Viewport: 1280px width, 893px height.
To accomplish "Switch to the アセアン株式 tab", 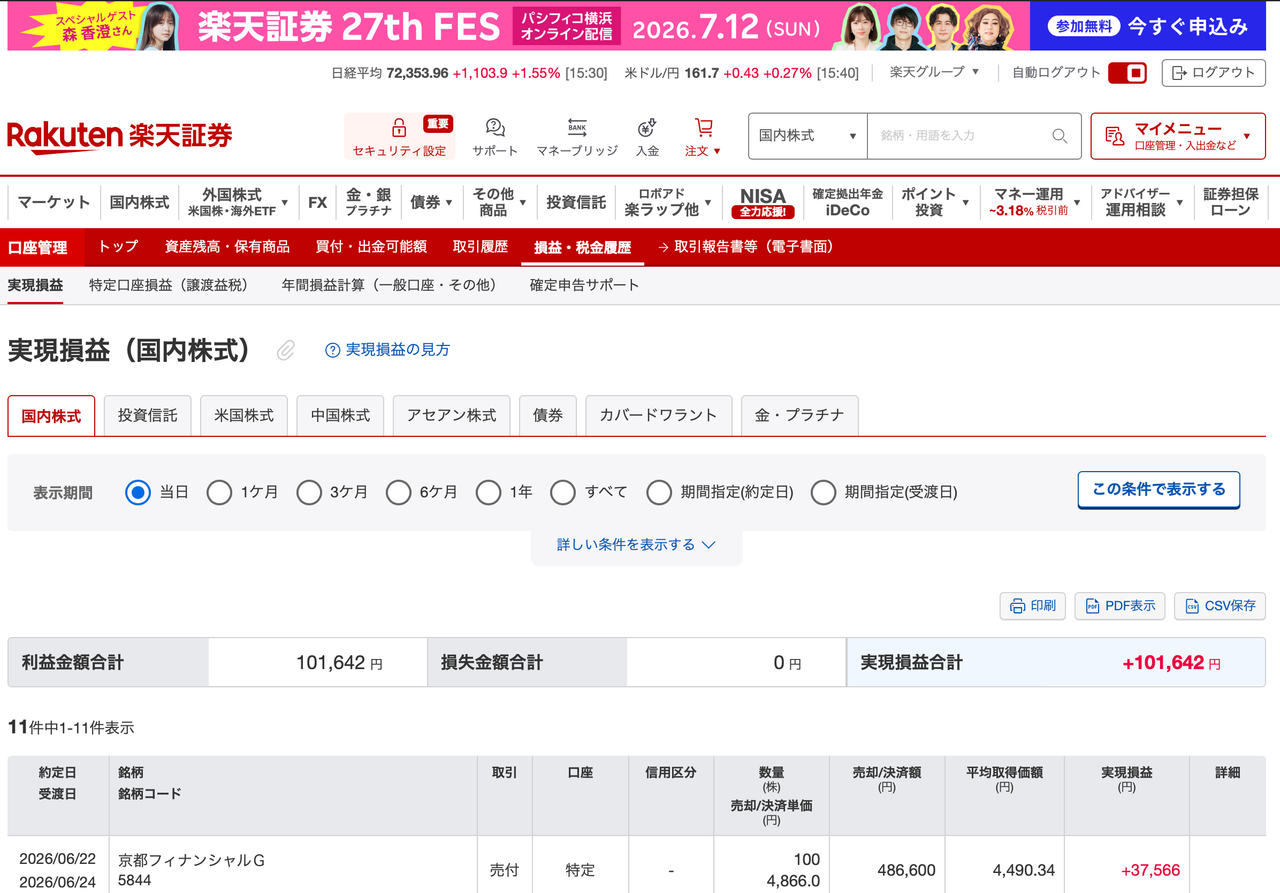I will tap(451, 415).
